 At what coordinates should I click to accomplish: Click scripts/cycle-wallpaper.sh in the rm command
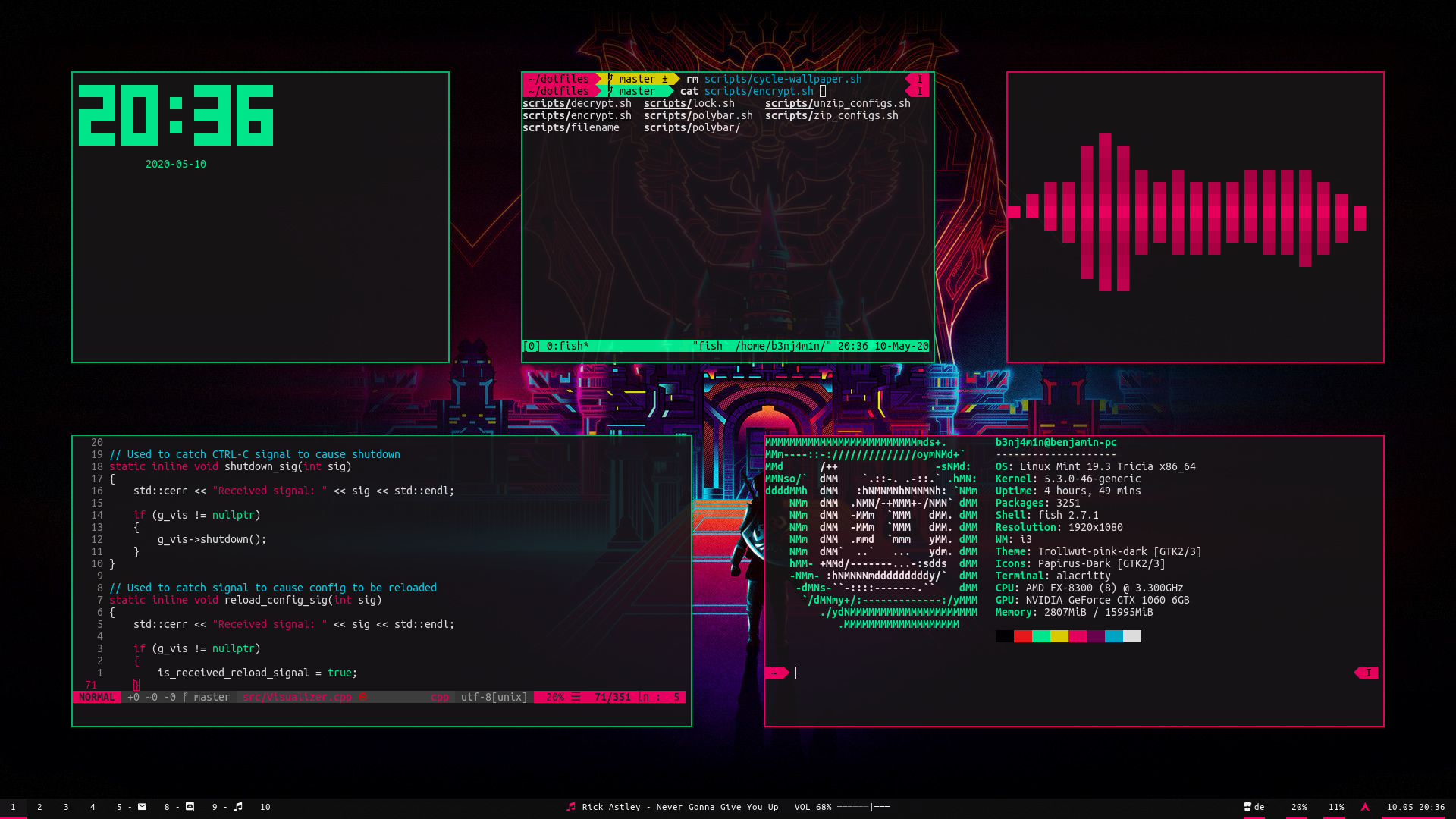pyautogui.click(x=783, y=79)
